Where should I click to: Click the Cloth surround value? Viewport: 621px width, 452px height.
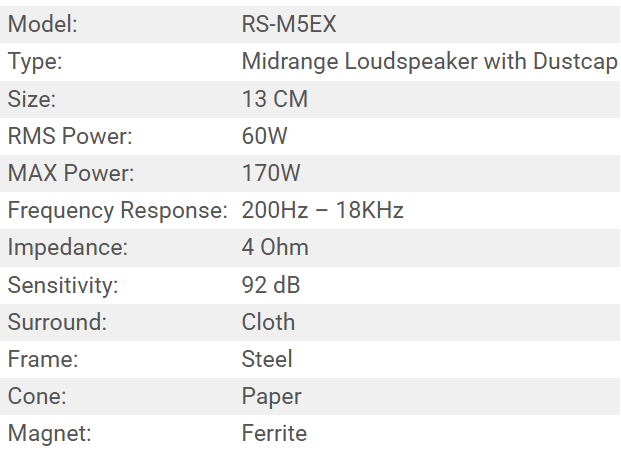point(268,322)
